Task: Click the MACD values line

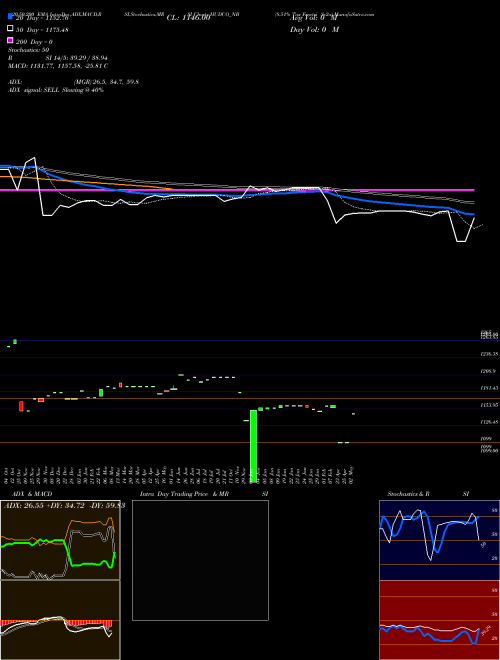Action: pyautogui.click(x=58, y=66)
